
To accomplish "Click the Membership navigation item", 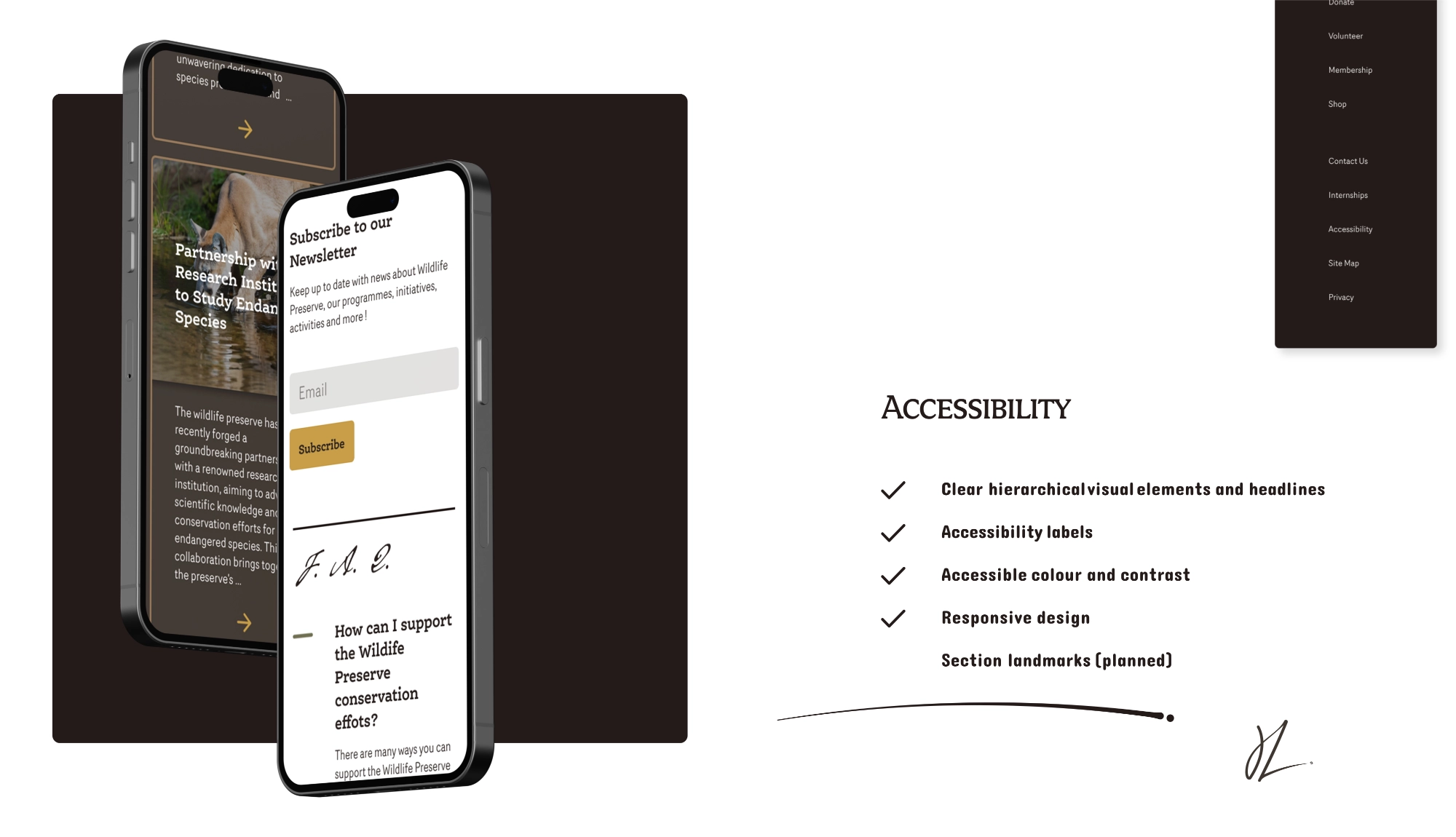I will (x=1349, y=70).
